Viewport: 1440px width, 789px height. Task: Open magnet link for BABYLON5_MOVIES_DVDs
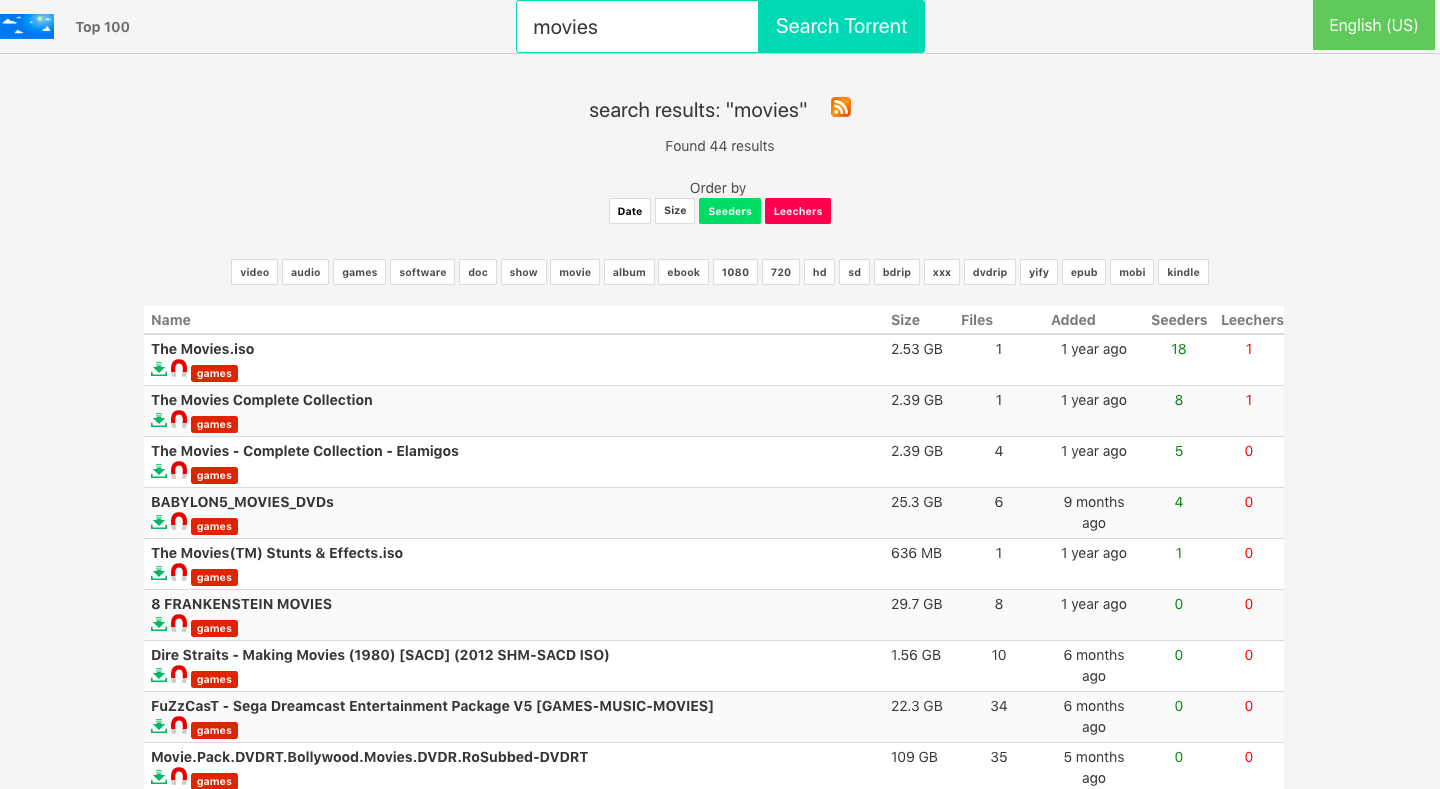click(x=179, y=522)
